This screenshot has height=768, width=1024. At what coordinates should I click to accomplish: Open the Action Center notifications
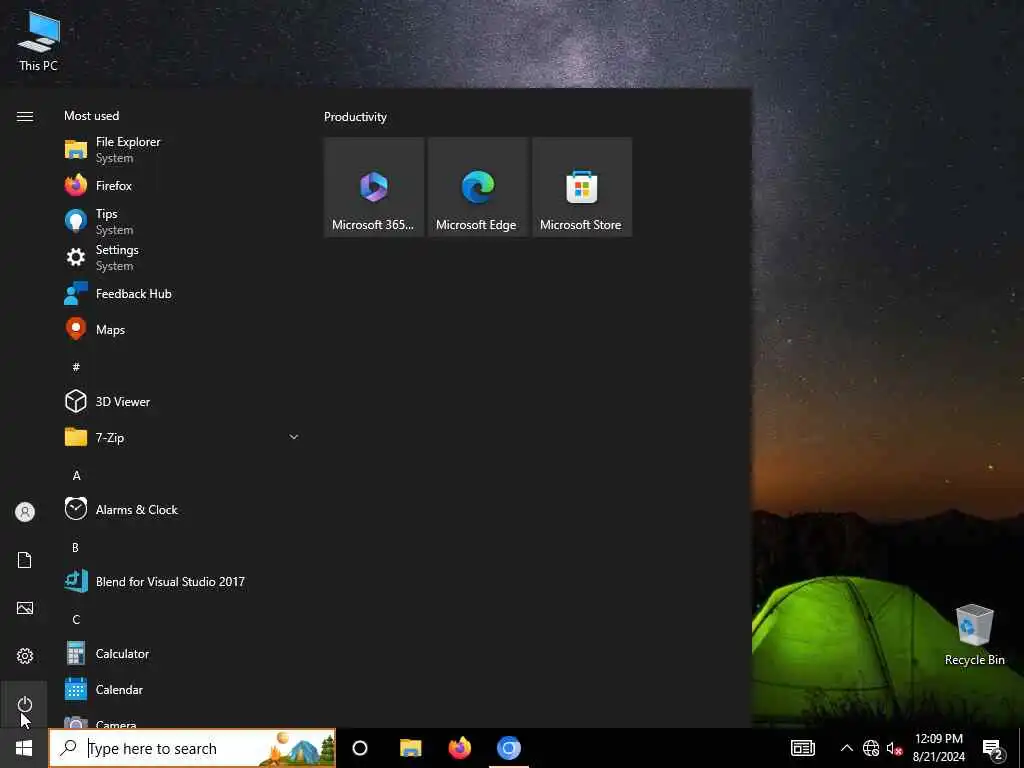[993, 748]
